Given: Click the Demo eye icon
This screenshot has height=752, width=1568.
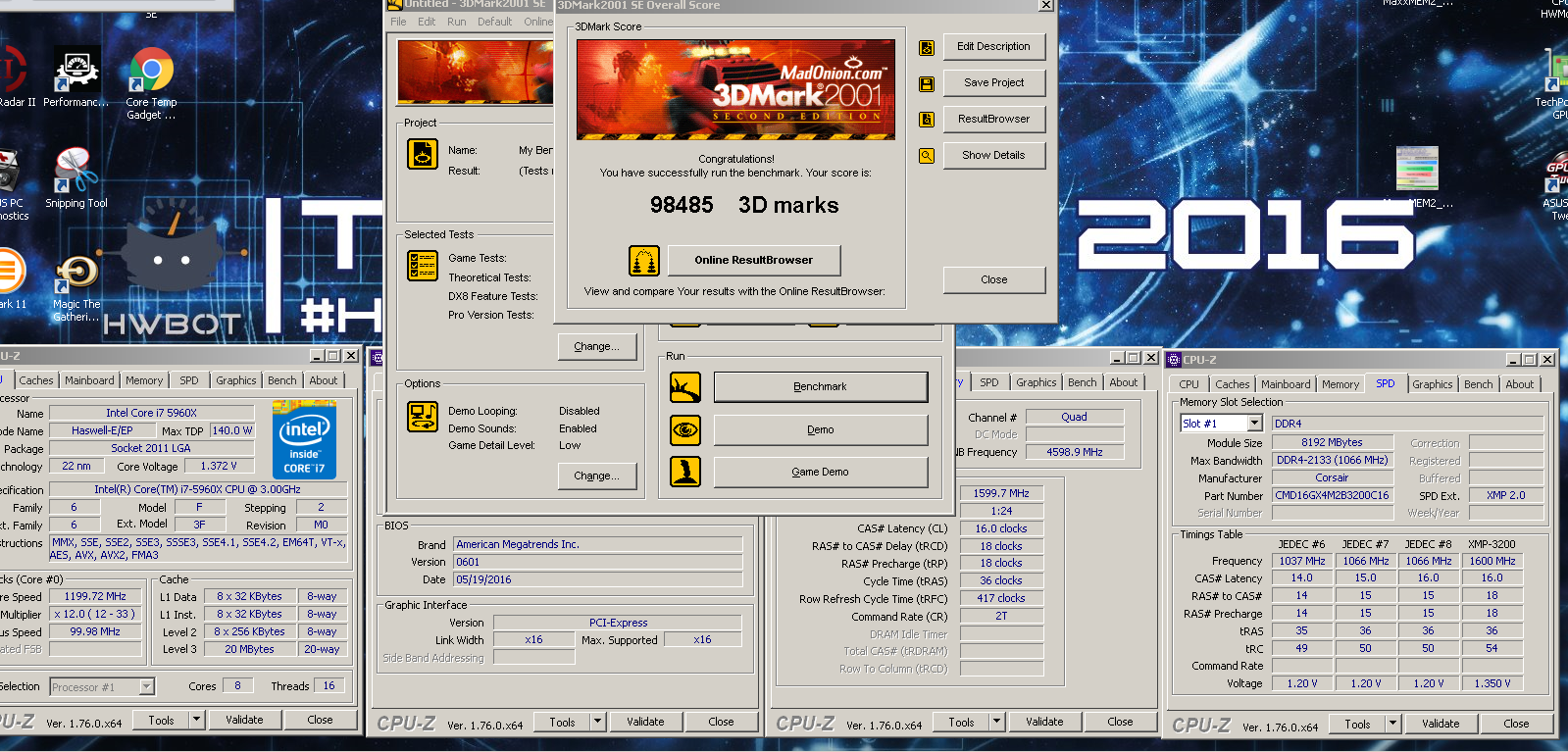Looking at the screenshot, I should click(x=685, y=429).
